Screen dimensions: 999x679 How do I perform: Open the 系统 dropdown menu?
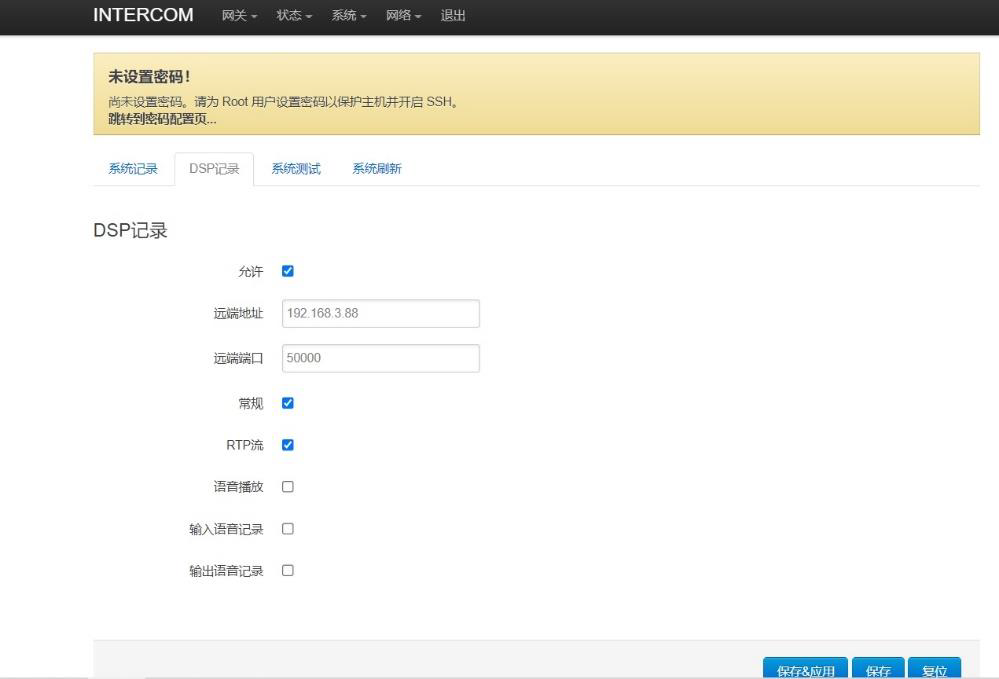[x=349, y=16]
